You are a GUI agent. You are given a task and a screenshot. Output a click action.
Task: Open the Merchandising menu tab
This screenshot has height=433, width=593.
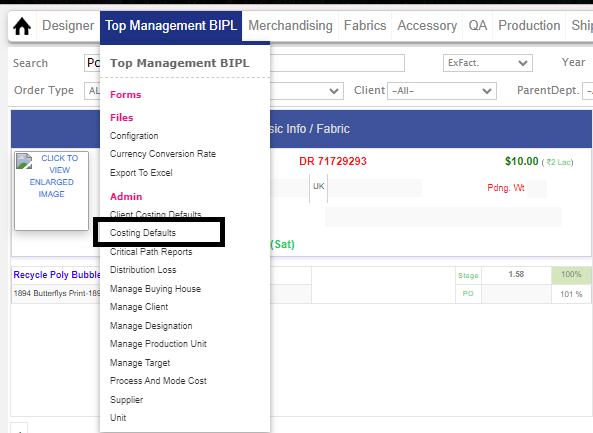coord(290,26)
